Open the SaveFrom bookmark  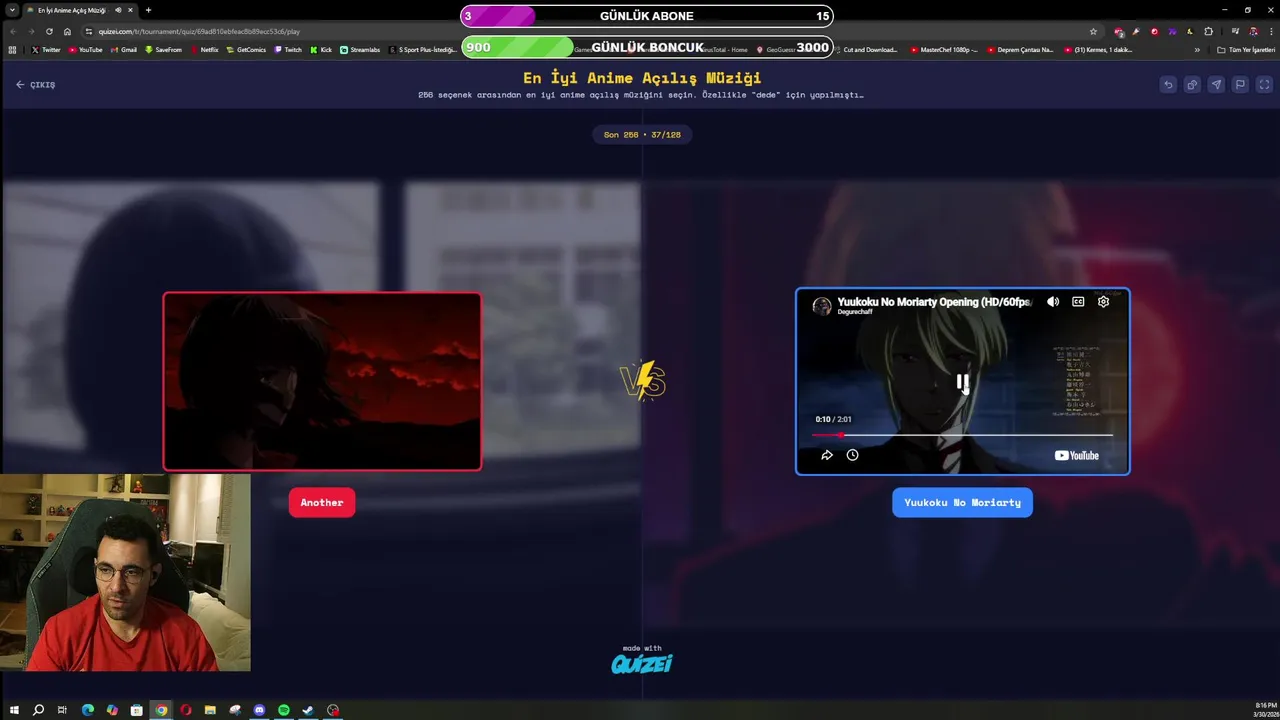163,49
